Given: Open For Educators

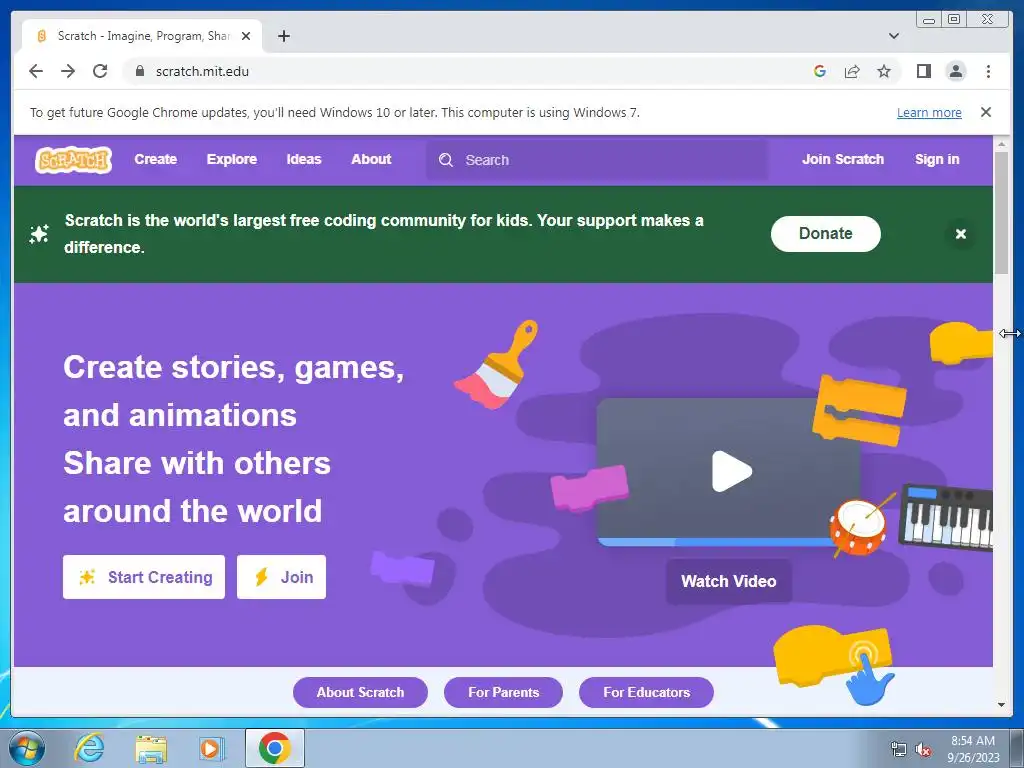Looking at the screenshot, I should (x=646, y=692).
